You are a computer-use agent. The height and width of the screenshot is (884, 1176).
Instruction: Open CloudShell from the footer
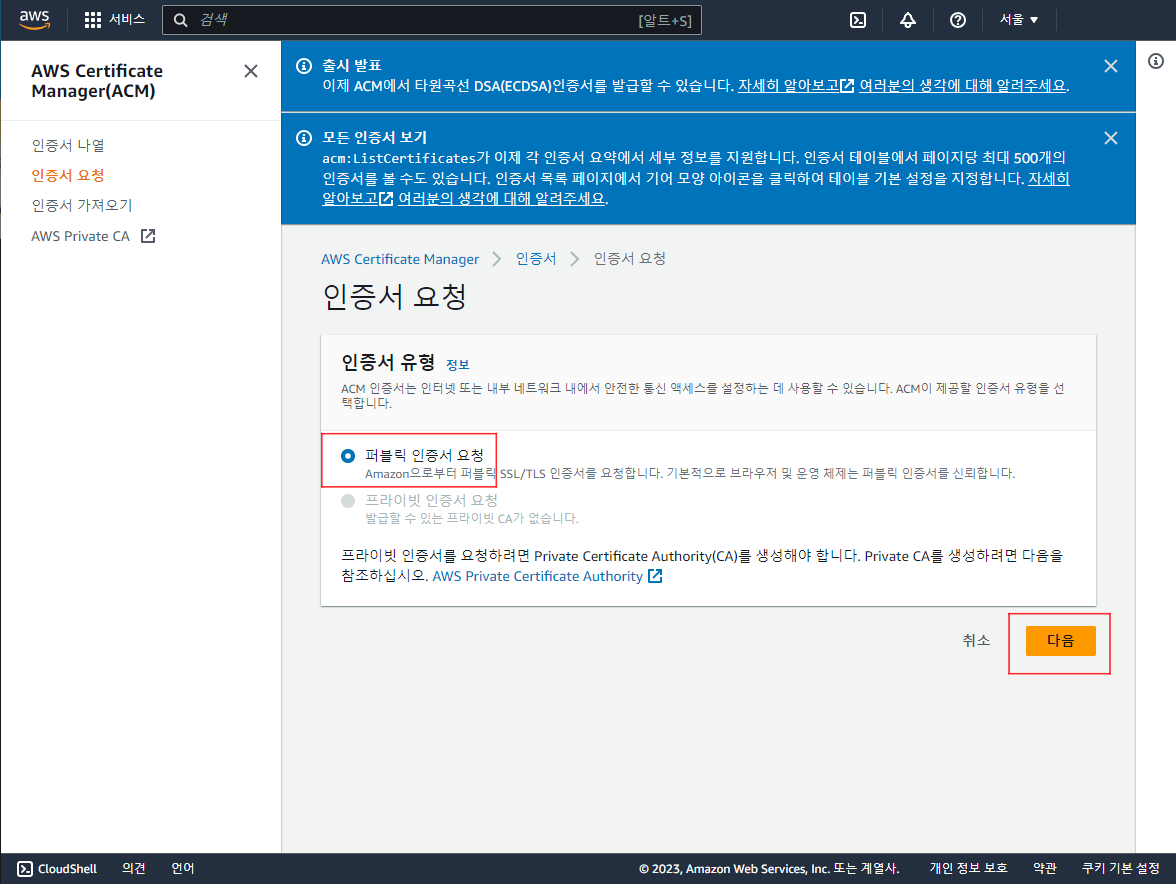(57, 868)
